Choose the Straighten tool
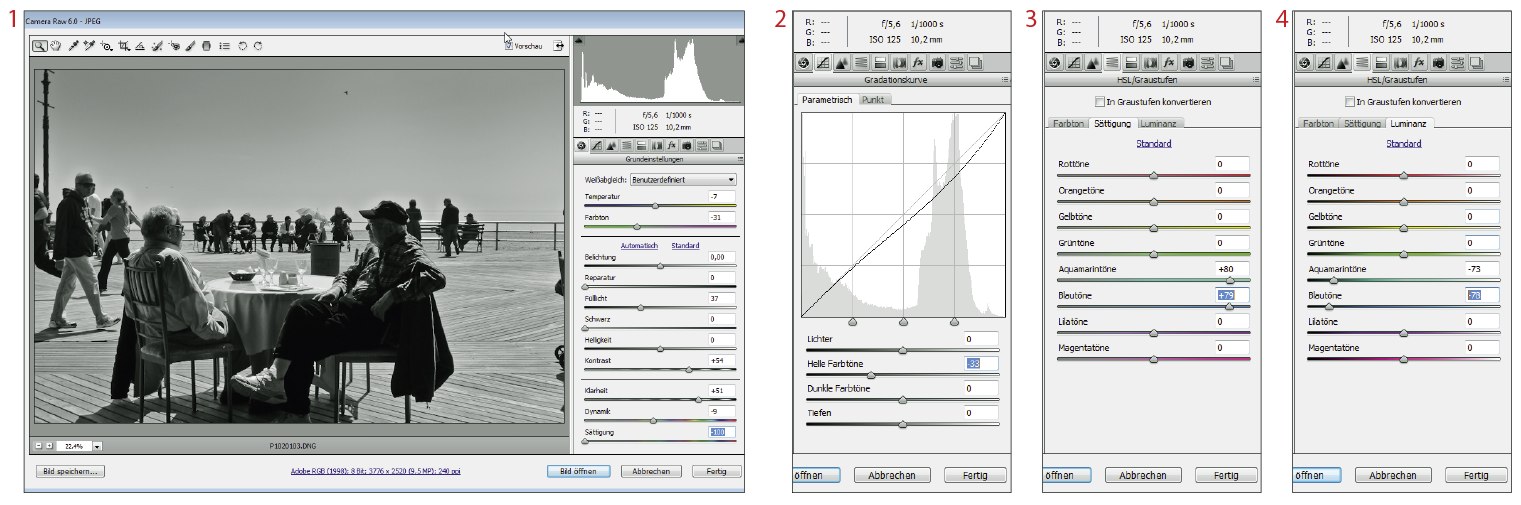The width and height of the screenshot is (1521, 505). [140, 45]
